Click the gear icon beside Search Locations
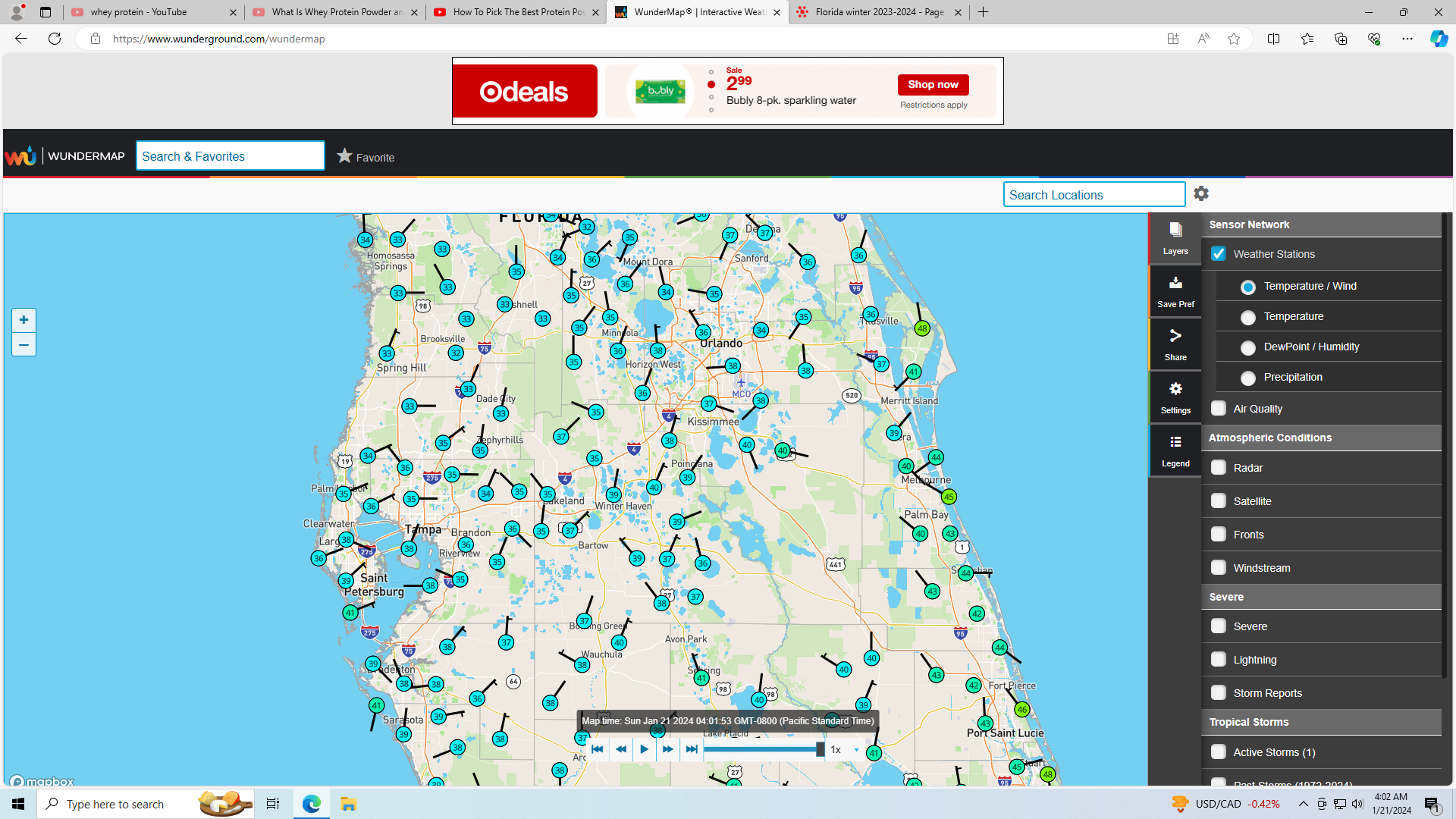 click(x=1200, y=194)
